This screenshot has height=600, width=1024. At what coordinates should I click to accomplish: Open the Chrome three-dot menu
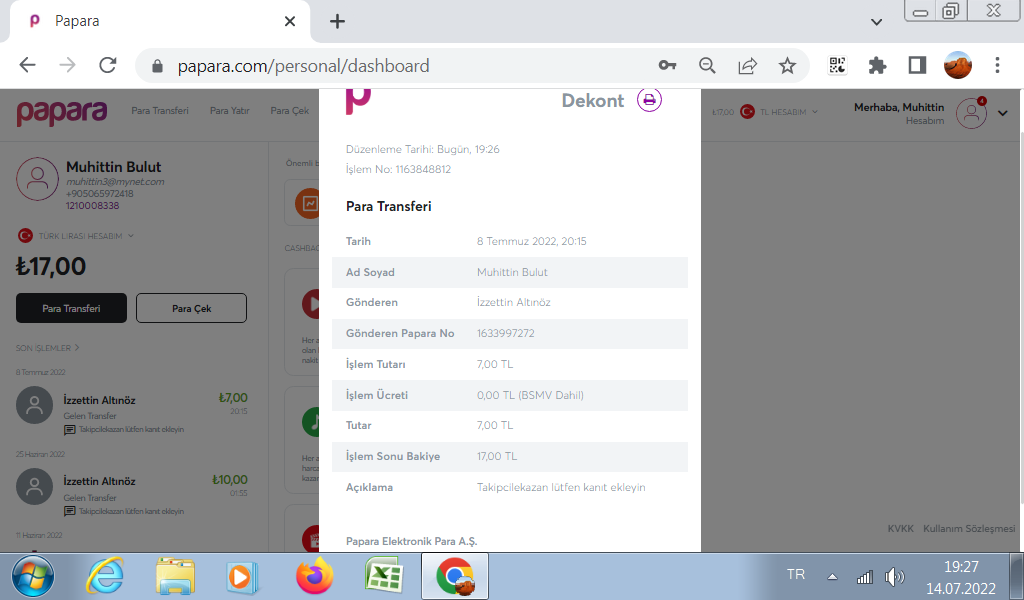(x=997, y=65)
